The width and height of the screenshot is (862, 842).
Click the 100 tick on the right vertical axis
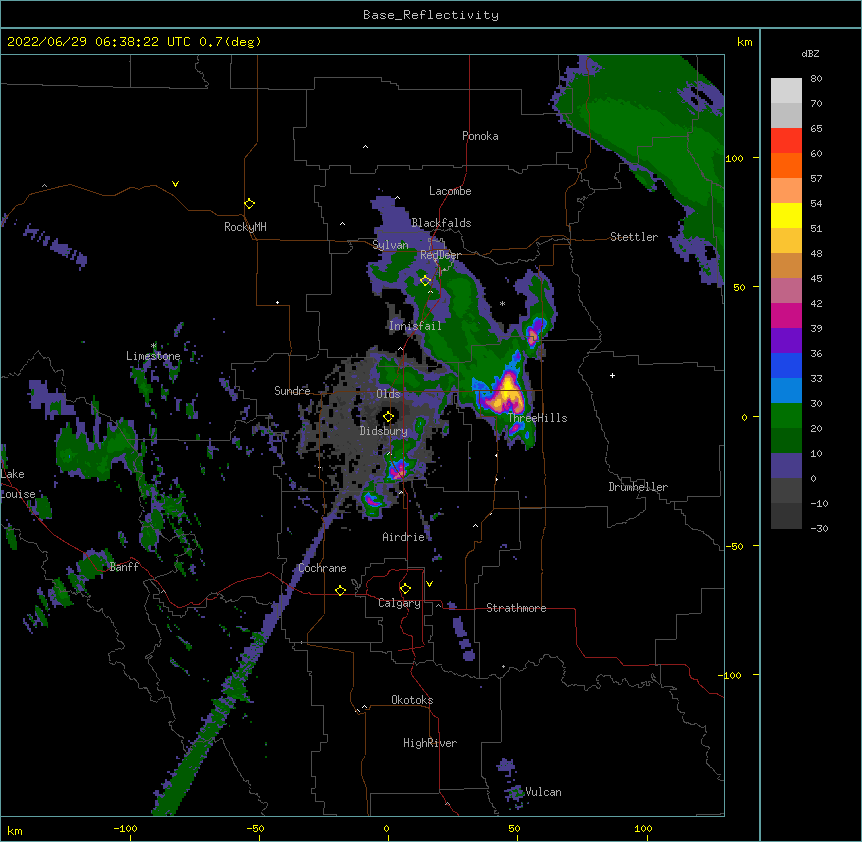click(734, 158)
